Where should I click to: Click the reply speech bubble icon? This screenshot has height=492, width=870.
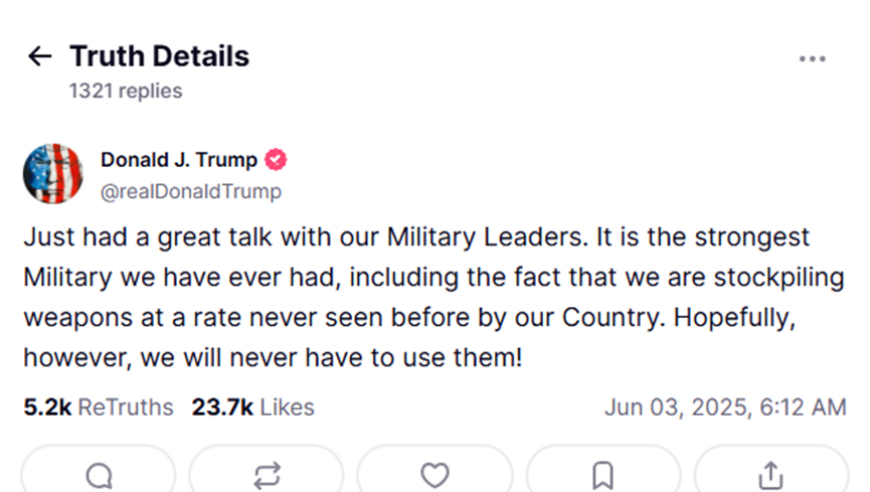coord(99,475)
